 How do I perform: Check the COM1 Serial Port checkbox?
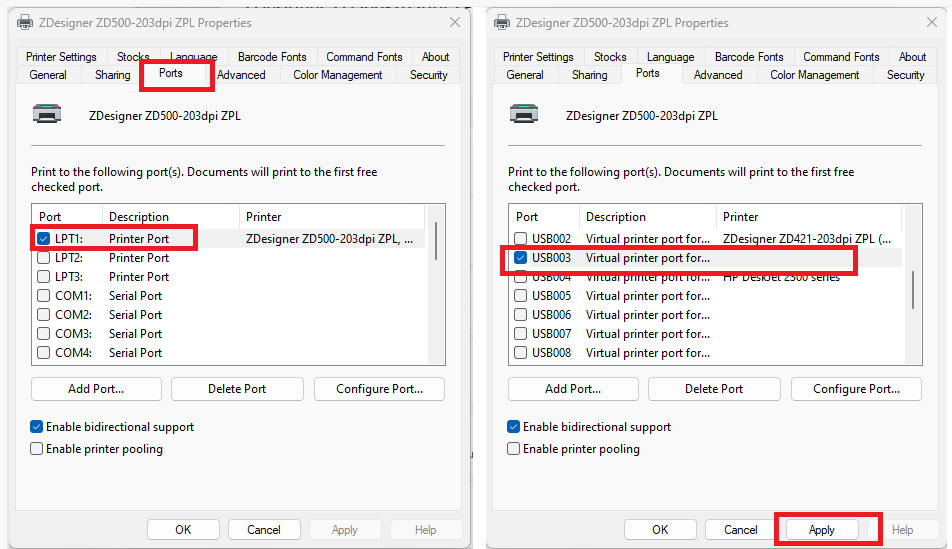click(44, 296)
